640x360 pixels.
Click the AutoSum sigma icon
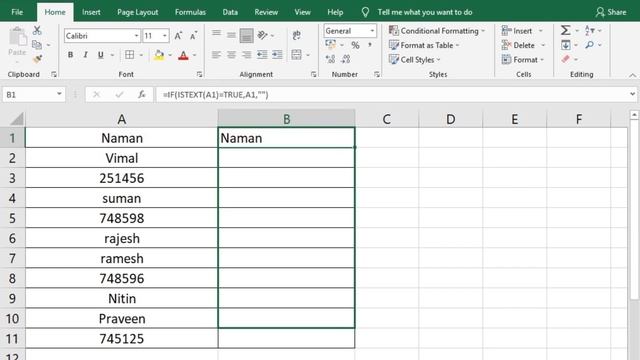pos(566,30)
